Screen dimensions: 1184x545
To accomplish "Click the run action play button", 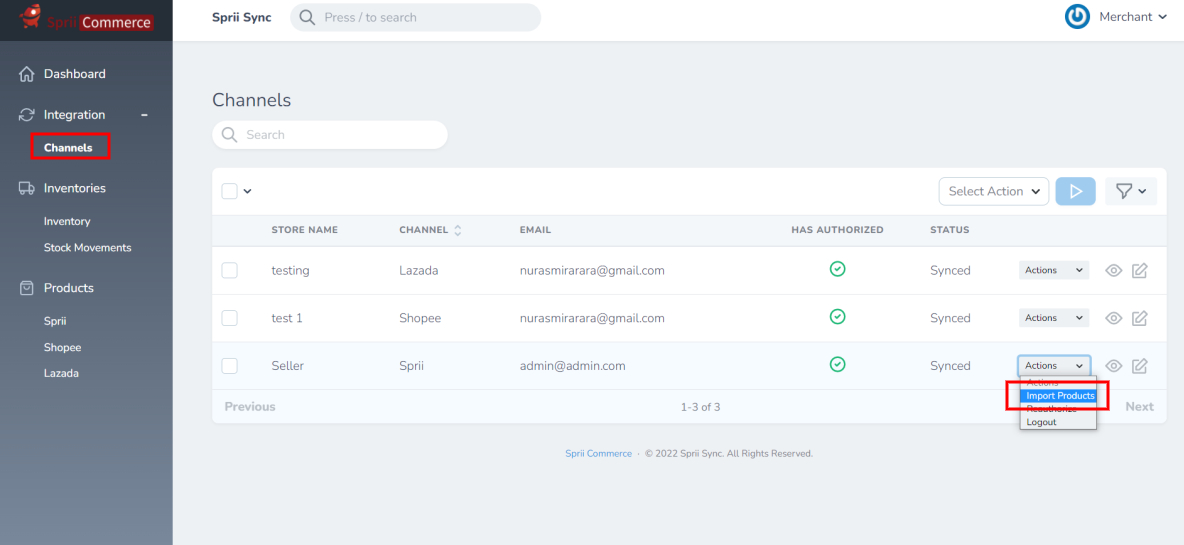I will point(1075,192).
